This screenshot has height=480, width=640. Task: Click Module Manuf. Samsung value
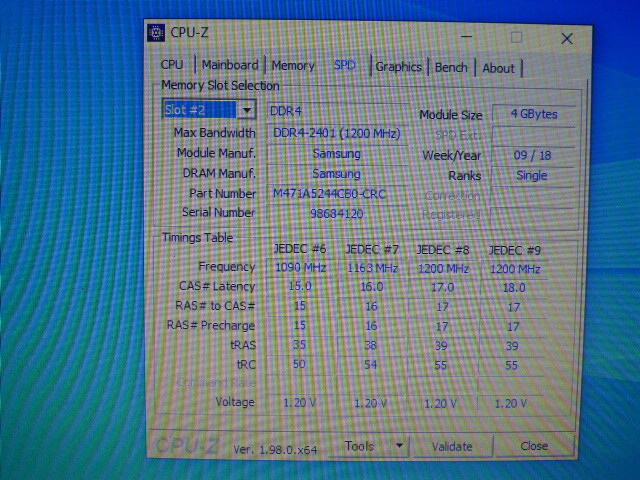[337, 153]
